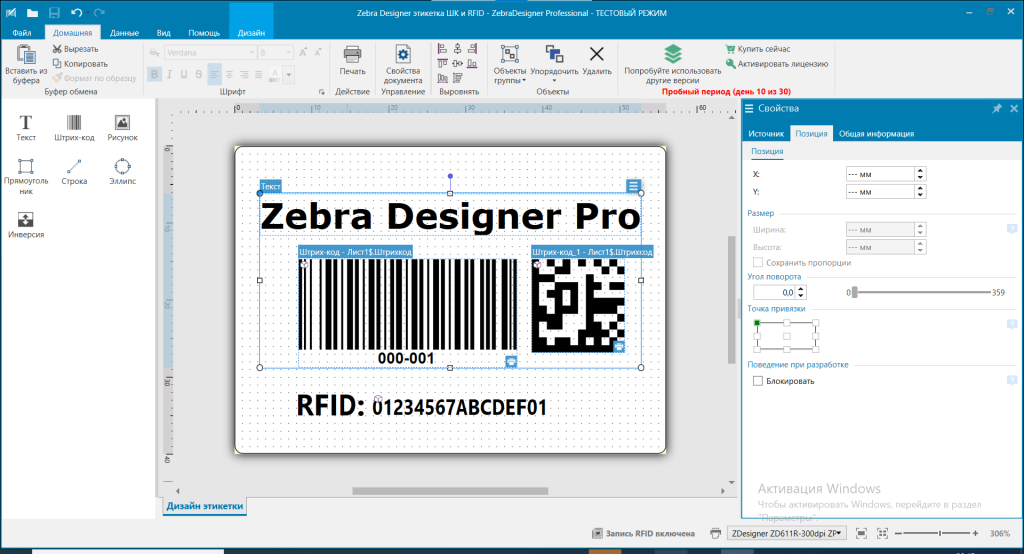This screenshot has height=554, width=1024.
Task: Select the Рисунок picture tool
Action: pos(122,127)
